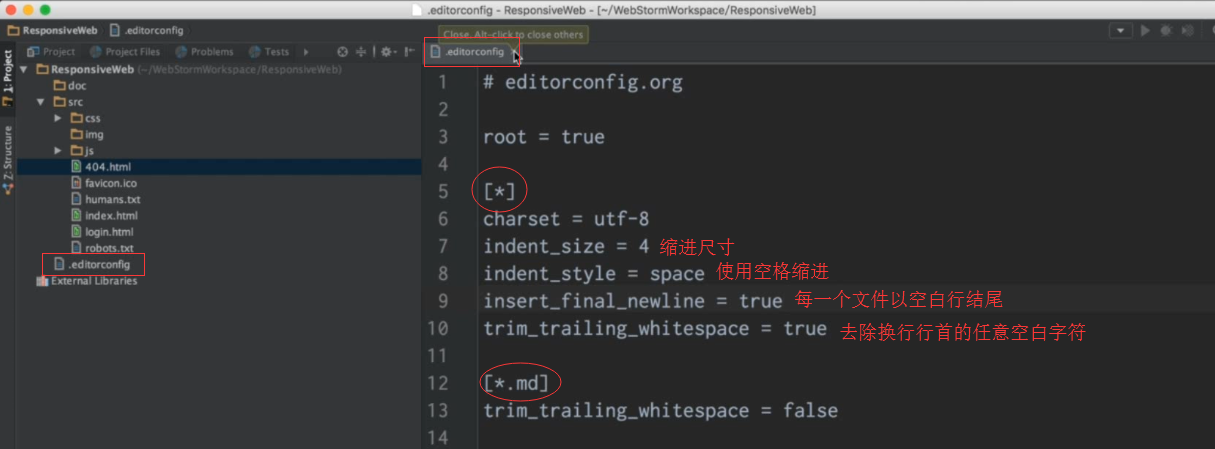Toggle the 1: Project side panel
Viewport: 1215px width, 449px height.
8,79
